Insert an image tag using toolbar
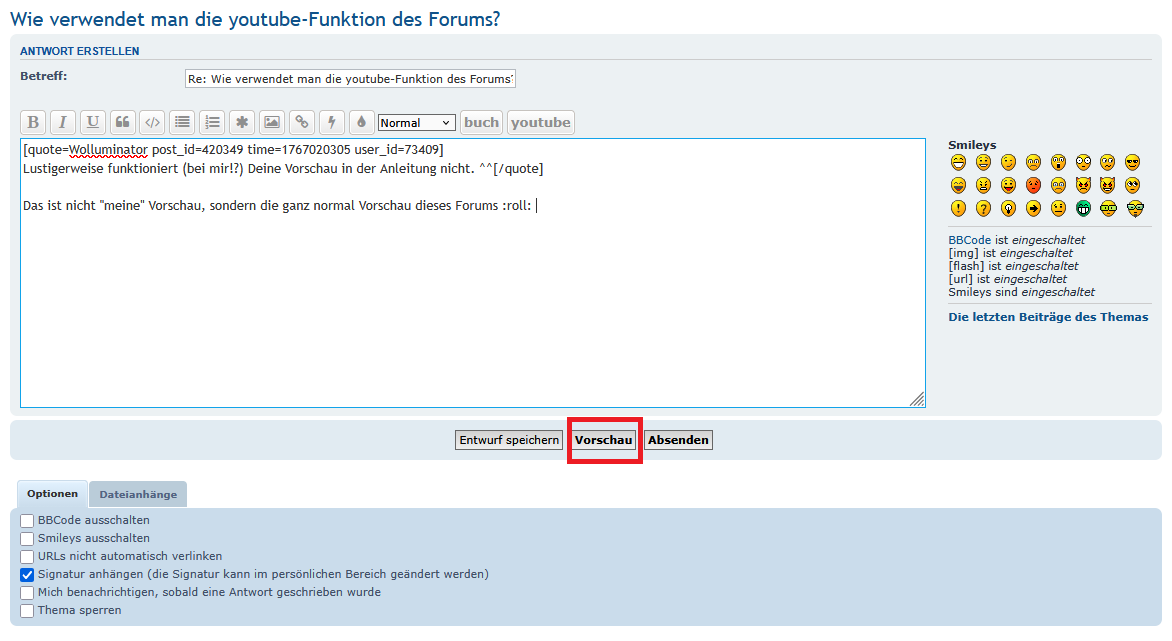The image size is (1172, 641). (x=271, y=123)
